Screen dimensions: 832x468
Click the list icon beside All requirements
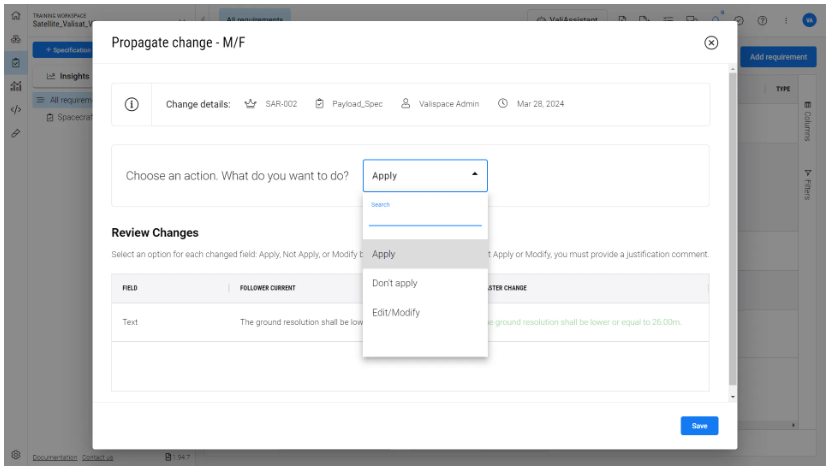point(40,100)
